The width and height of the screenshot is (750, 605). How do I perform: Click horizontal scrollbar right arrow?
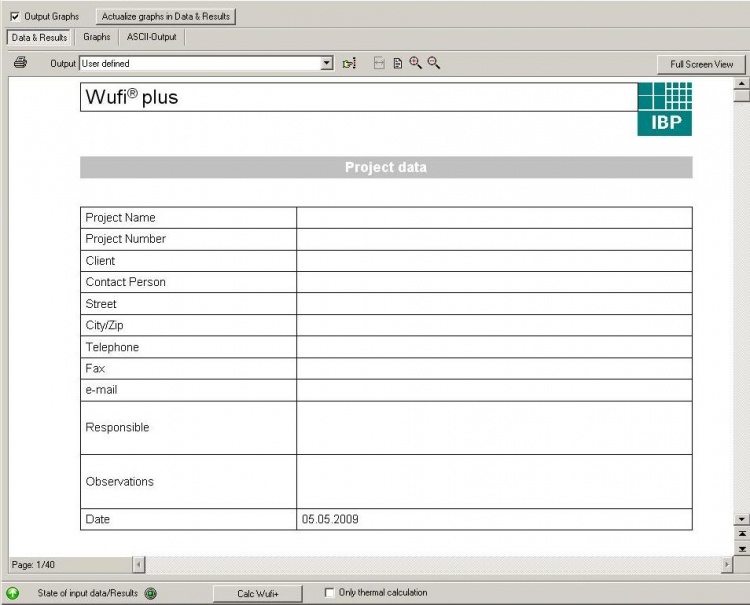(x=727, y=565)
